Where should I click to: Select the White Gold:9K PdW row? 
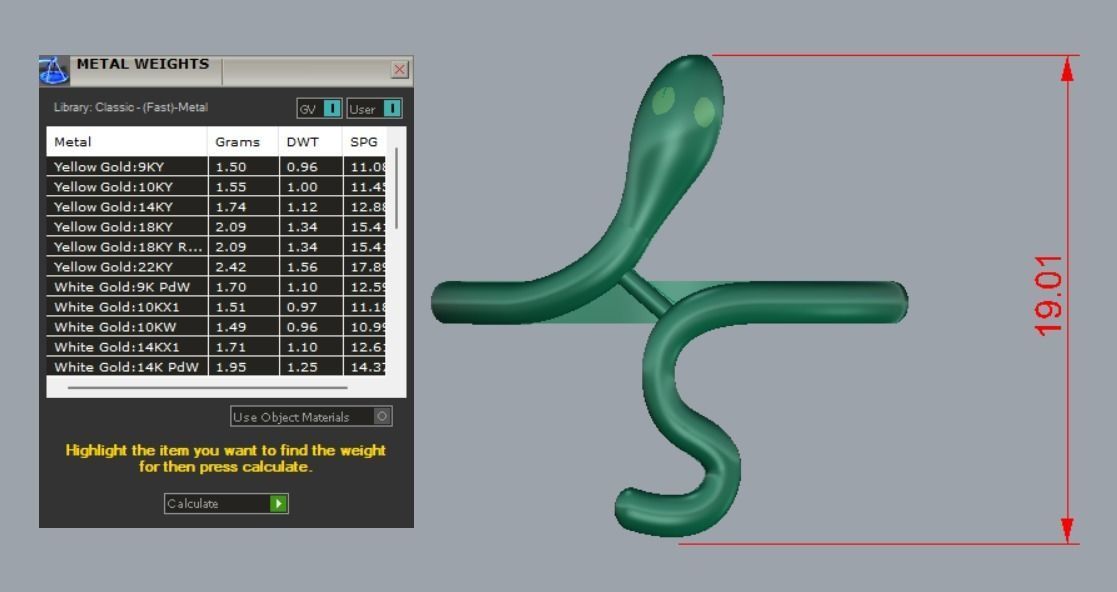[217, 286]
